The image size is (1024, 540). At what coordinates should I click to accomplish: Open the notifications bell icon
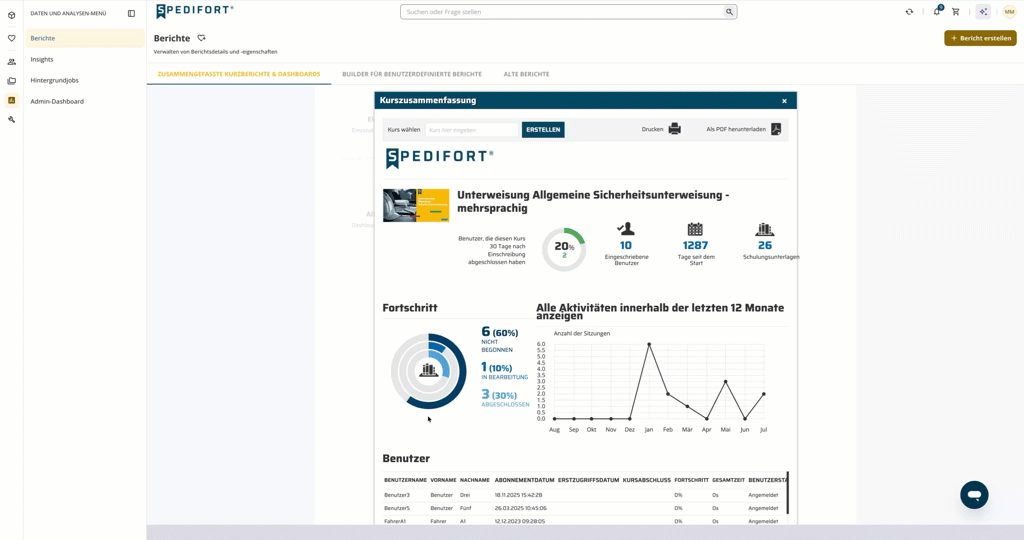pyautogui.click(x=937, y=11)
